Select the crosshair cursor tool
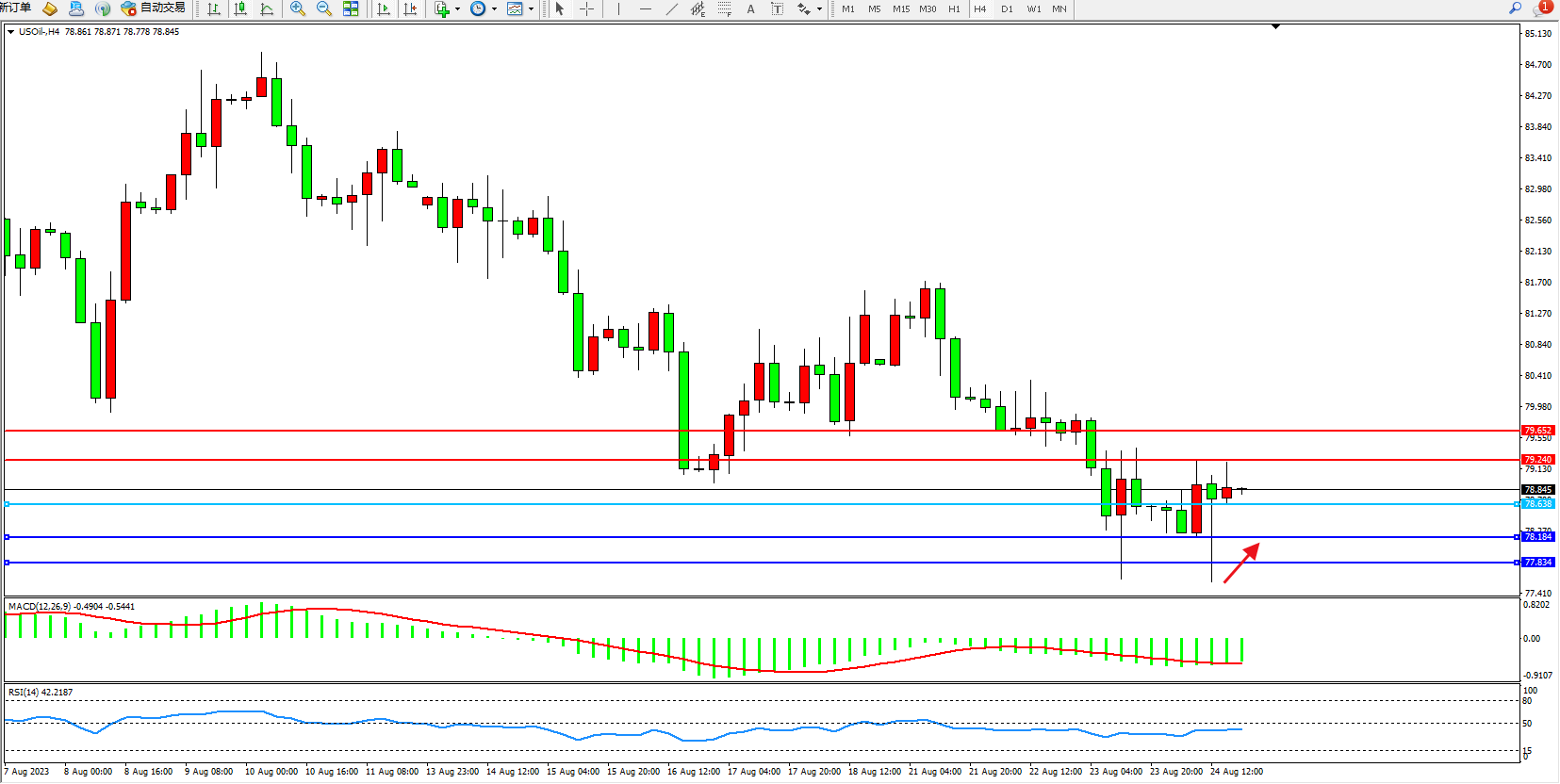Image resolution: width=1560 pixels, height=784 pixels. click(x=586, y=8)
